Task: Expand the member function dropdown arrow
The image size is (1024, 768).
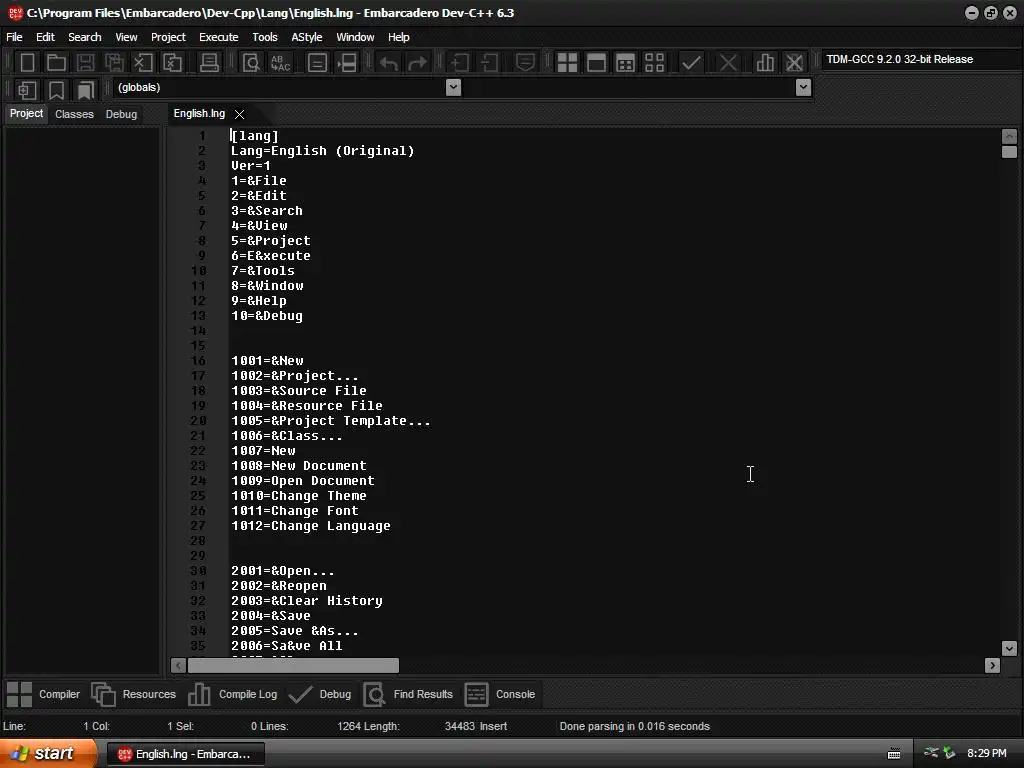Action: click(803, 87)
